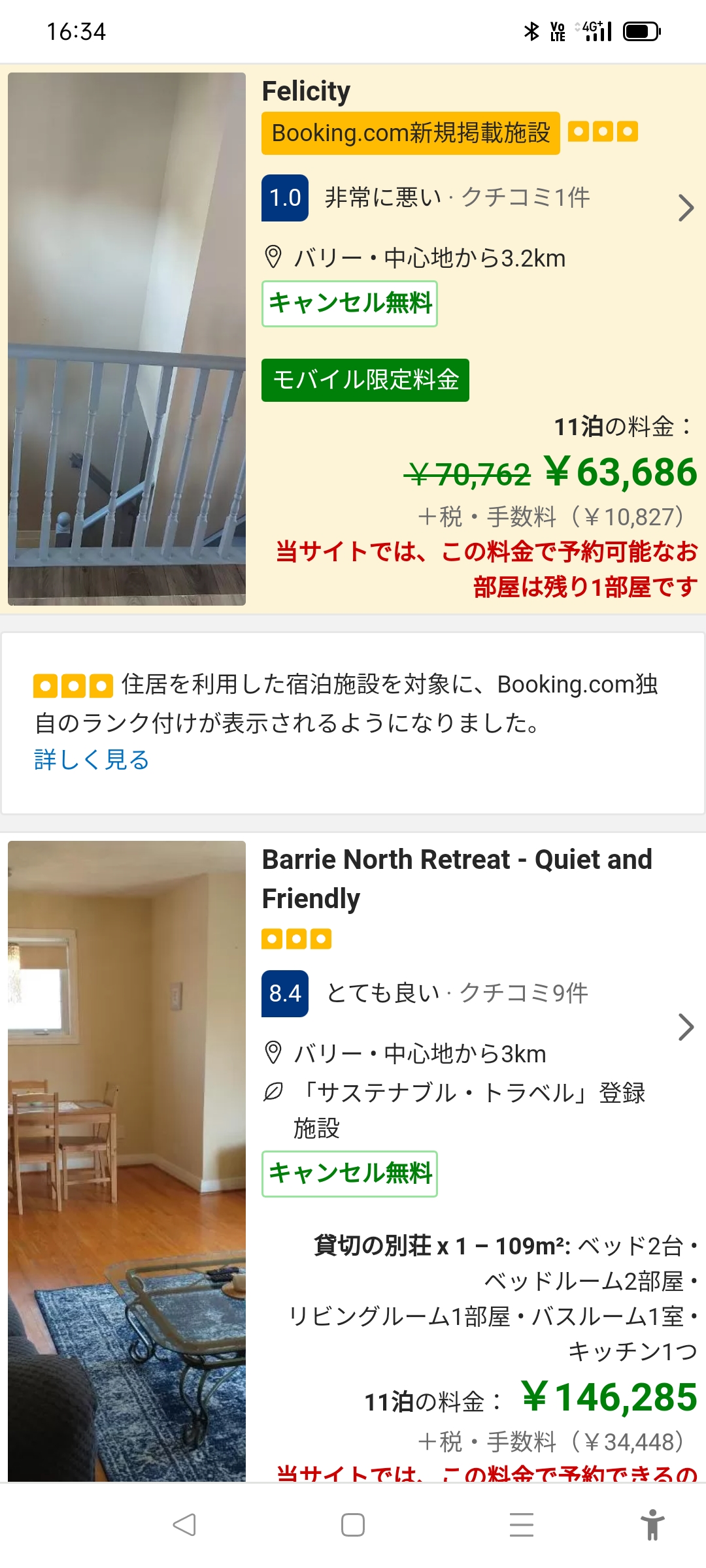The image size is (706, 1568).
Task: Tap location pin icon for Felicity
Action: [273, 257]
